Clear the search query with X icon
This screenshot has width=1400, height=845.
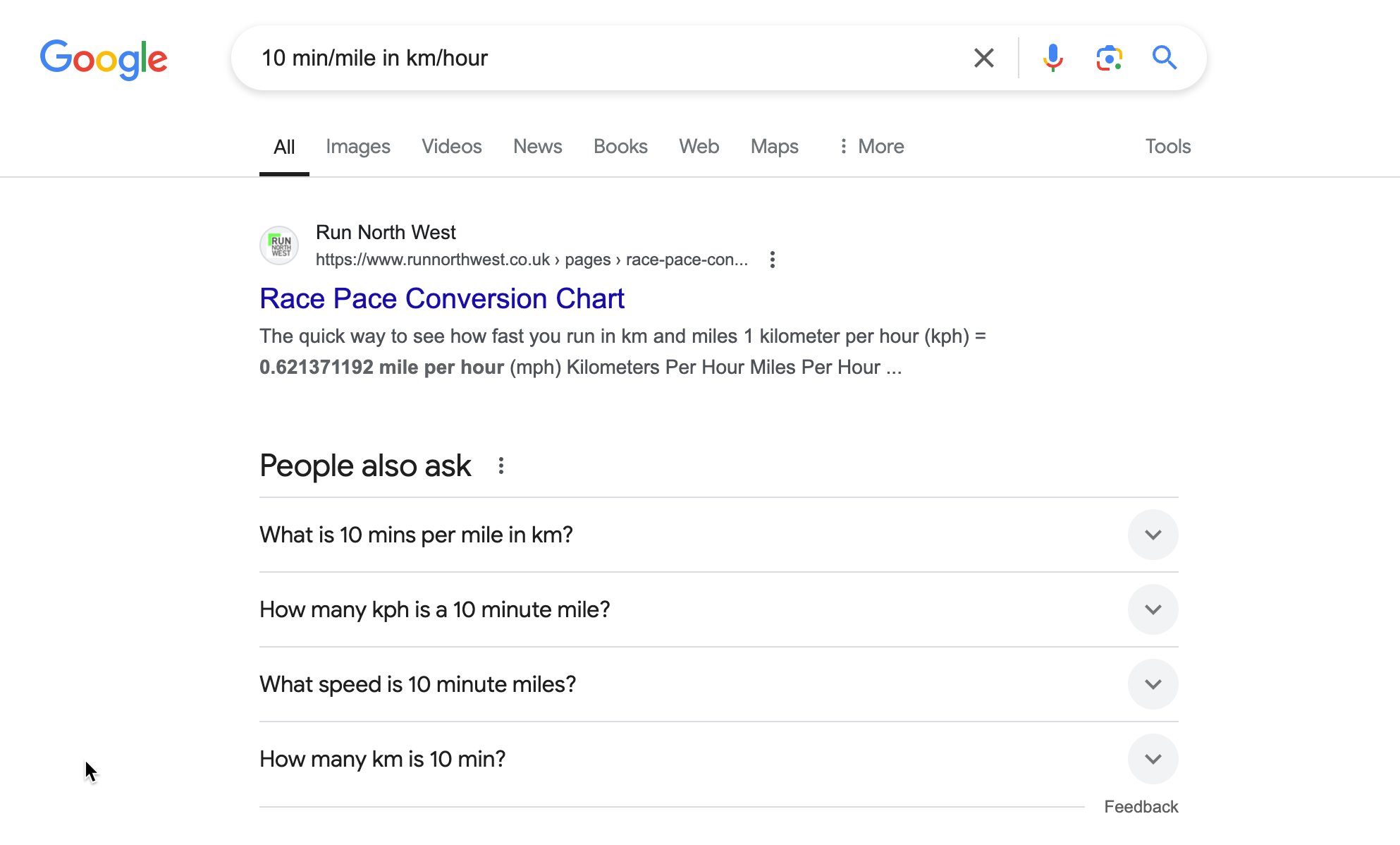point(983,58)
